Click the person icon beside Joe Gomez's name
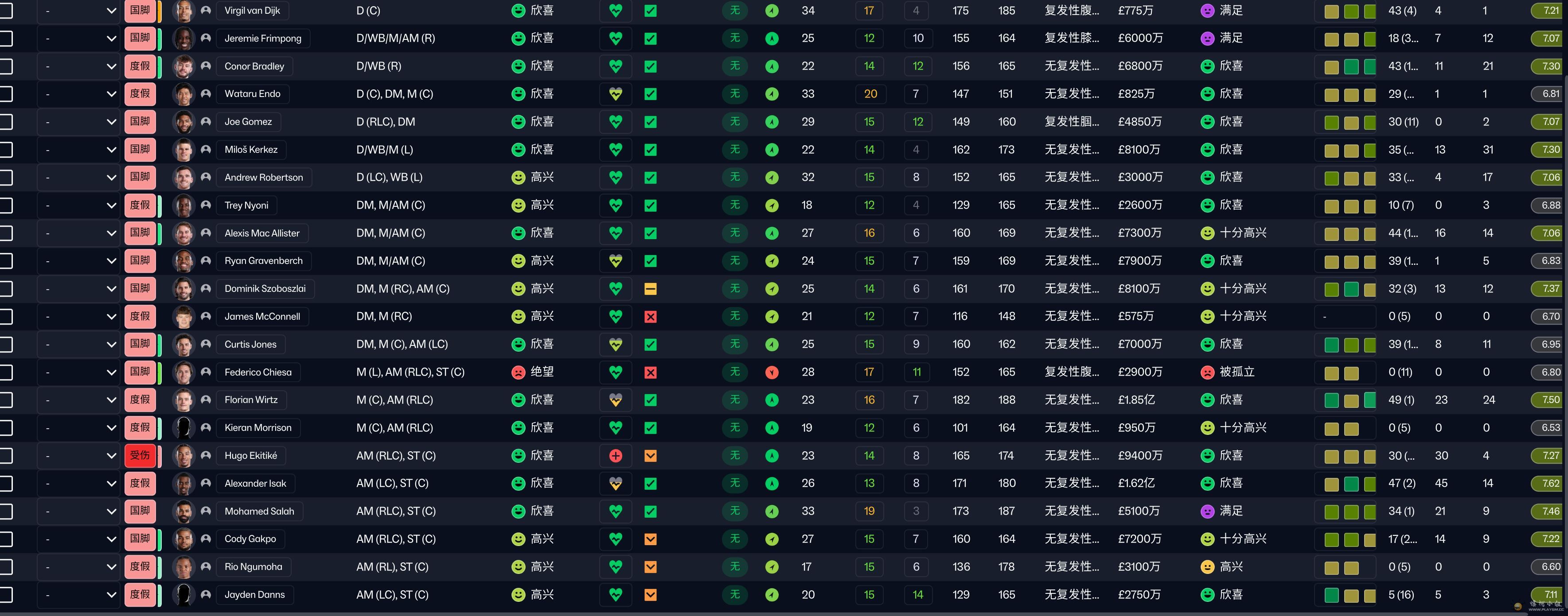Image resolution: width=1568 pixels, height=616 pixels. click(x=206, y=122)
